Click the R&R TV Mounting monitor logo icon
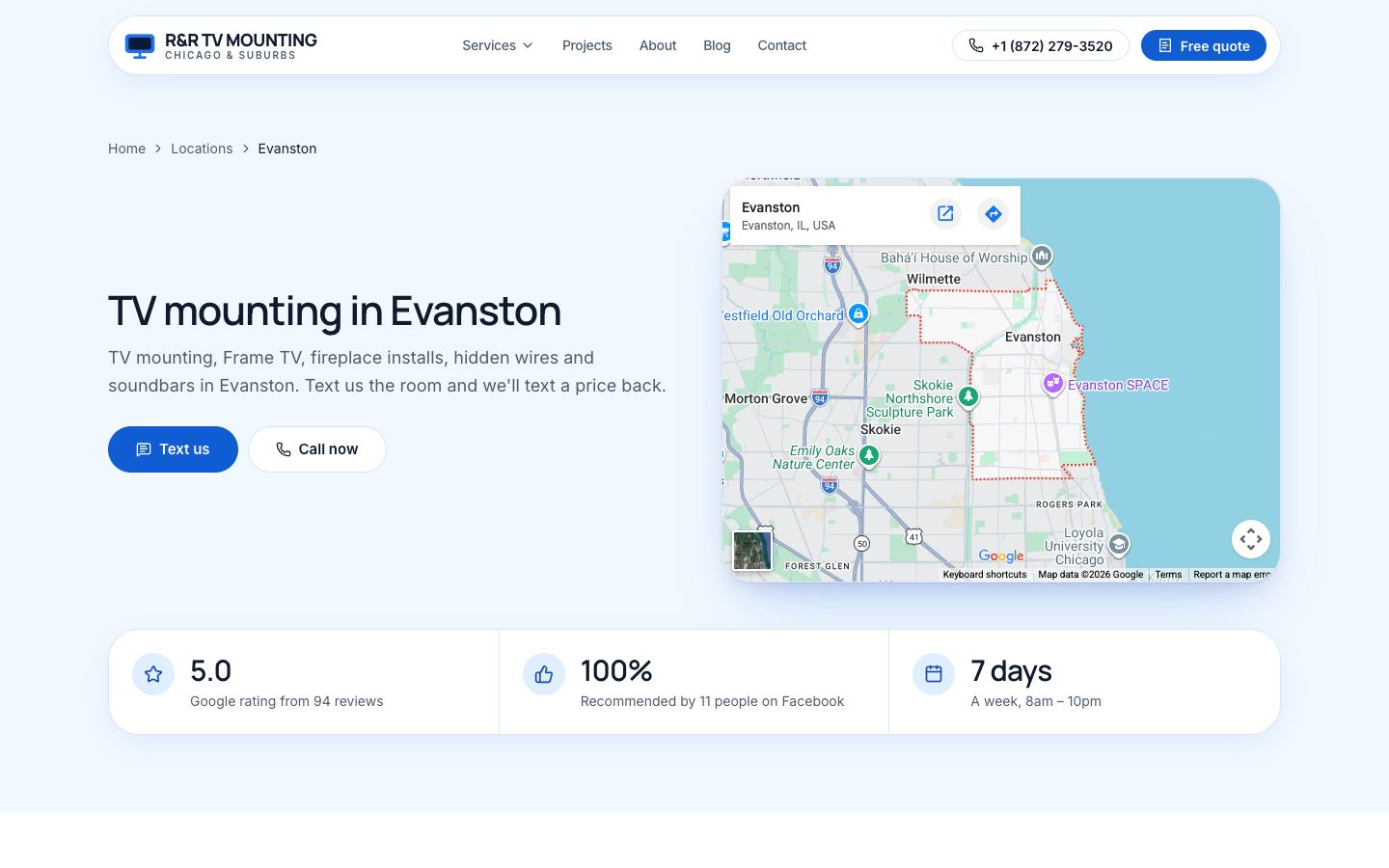The image size is (1389, 868). 140,45
